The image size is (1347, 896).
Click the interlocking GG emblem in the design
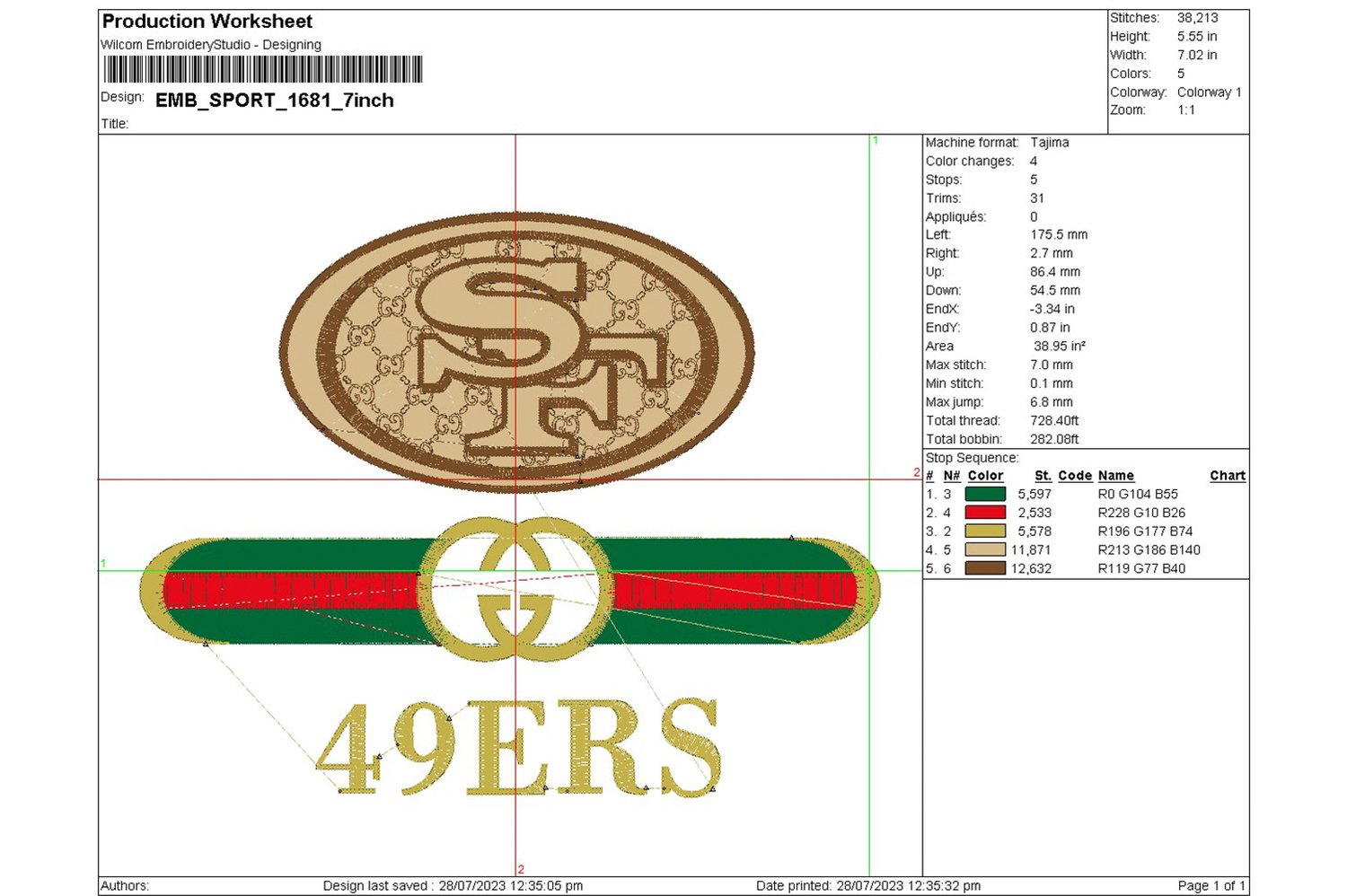tap(516, 589)
